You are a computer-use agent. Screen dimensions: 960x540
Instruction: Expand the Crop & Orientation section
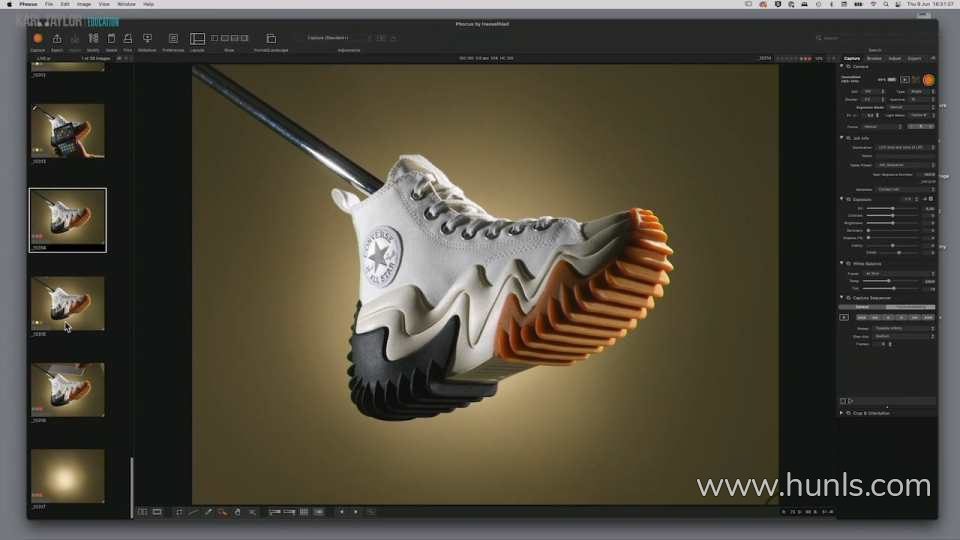tap(841, 413)
